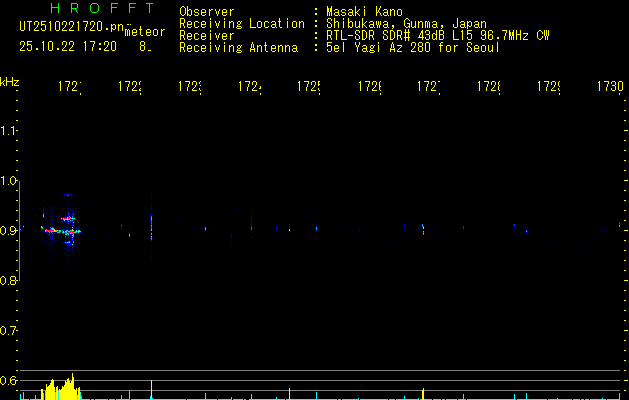Image resolution: width=629 pixels, height=400 pixels.
Task: Click the HROFFT title text
Action: (x=103, y=8)
